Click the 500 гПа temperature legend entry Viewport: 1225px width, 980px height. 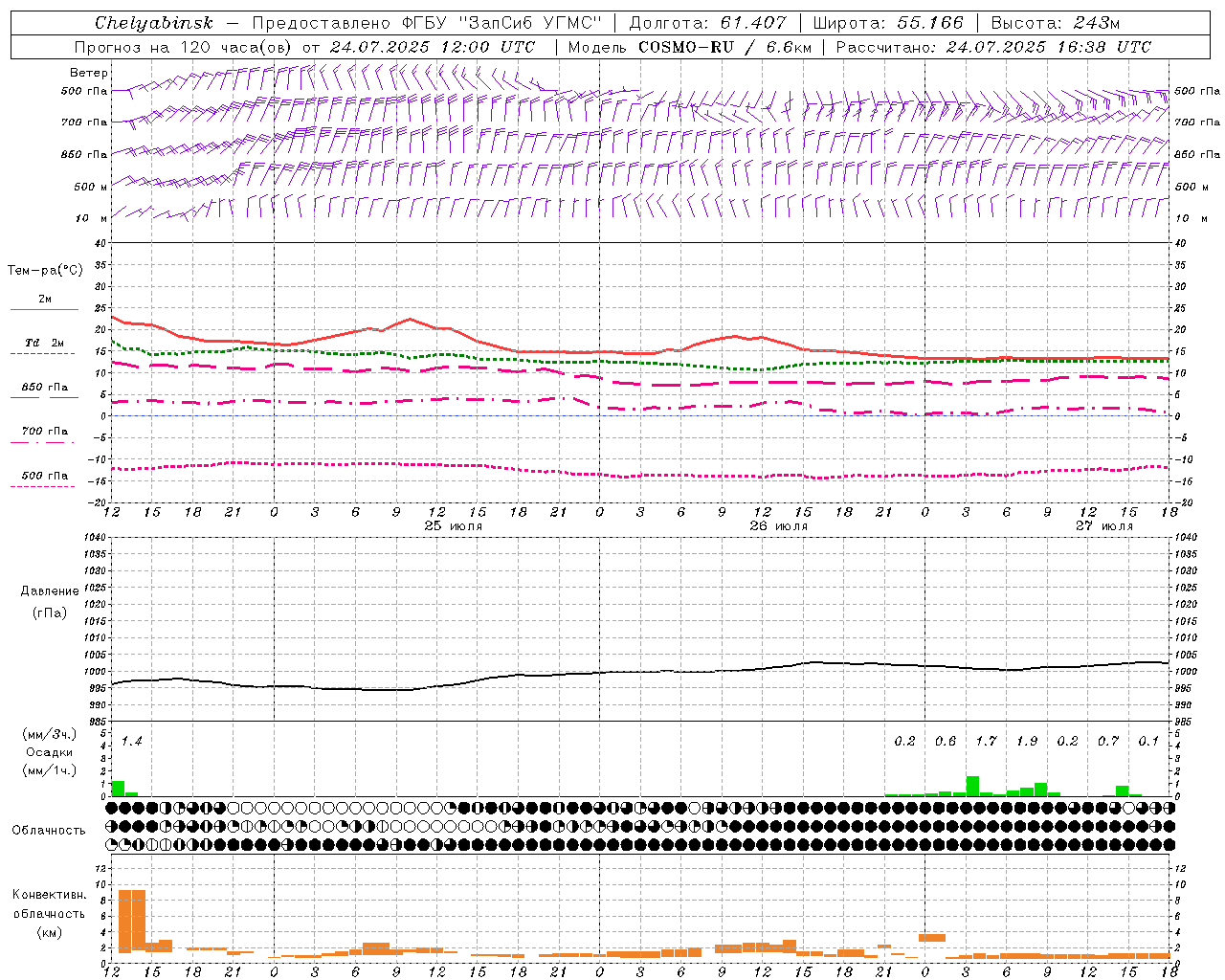(45, 476)
